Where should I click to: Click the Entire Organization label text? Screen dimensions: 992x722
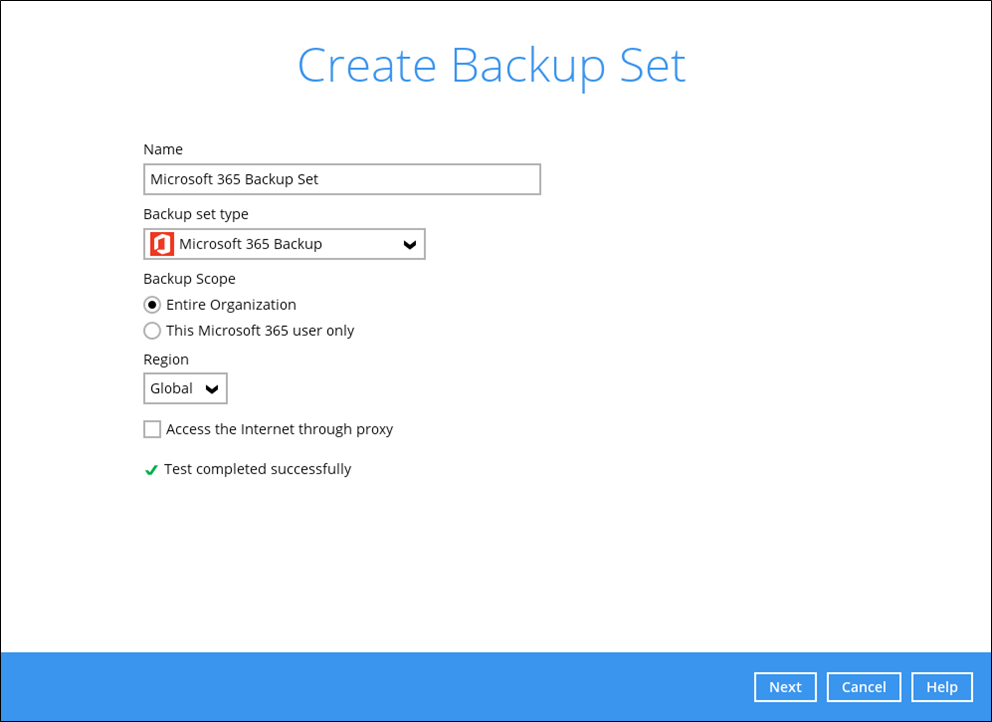click(231, 305)
